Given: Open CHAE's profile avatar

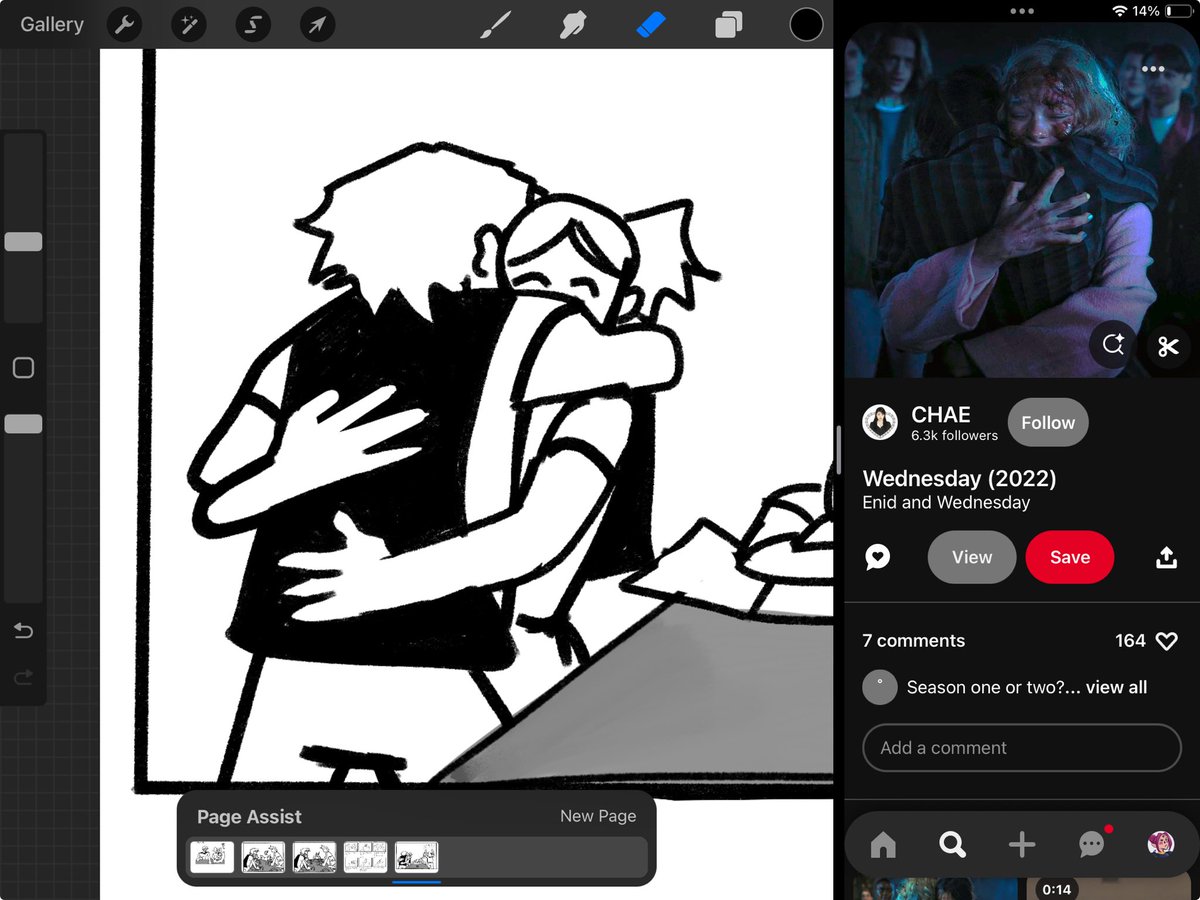Looking at the screenshot, I should click(x=880, y=423).
